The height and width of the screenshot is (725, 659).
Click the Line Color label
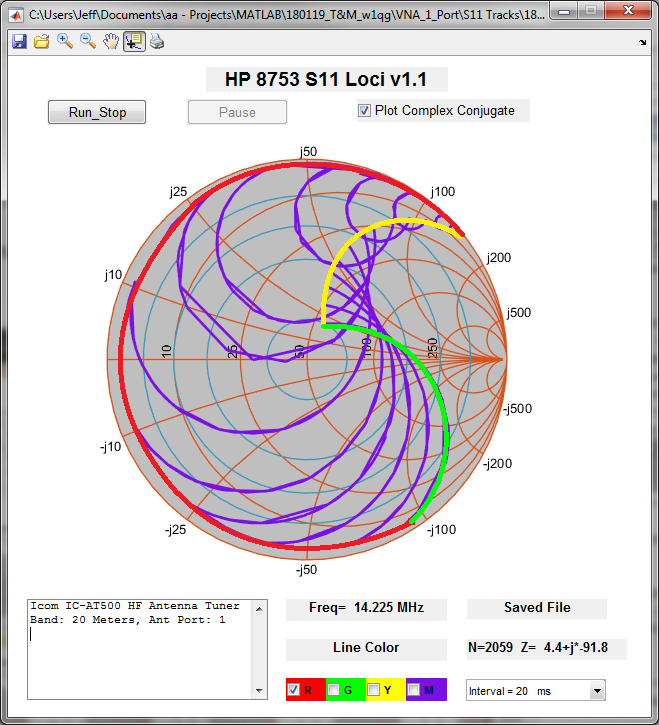click(x=366, y=648)
